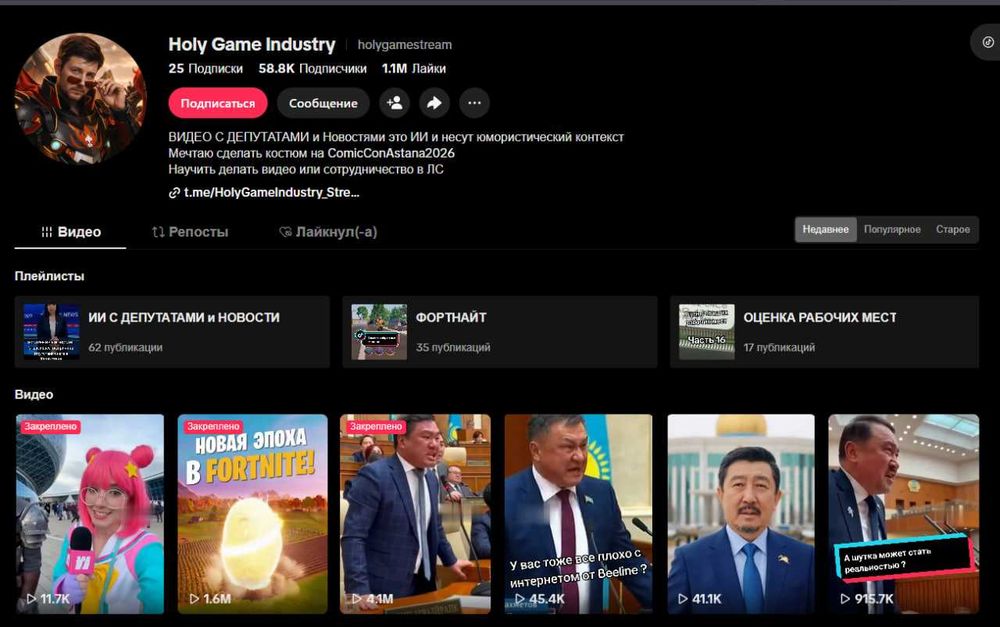Switch to the Лайкнул(-а) tab
The height and width of the screenshot is (627, 1000).
328,232
